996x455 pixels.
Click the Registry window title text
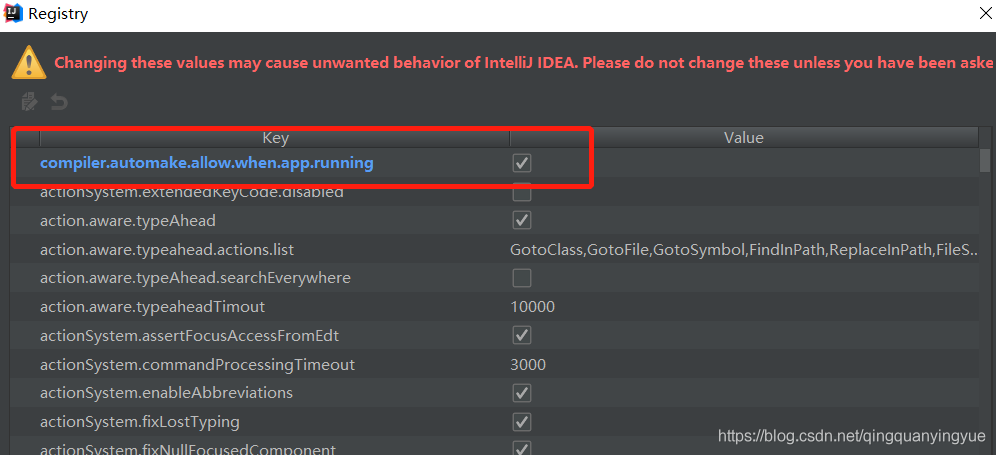58,13
